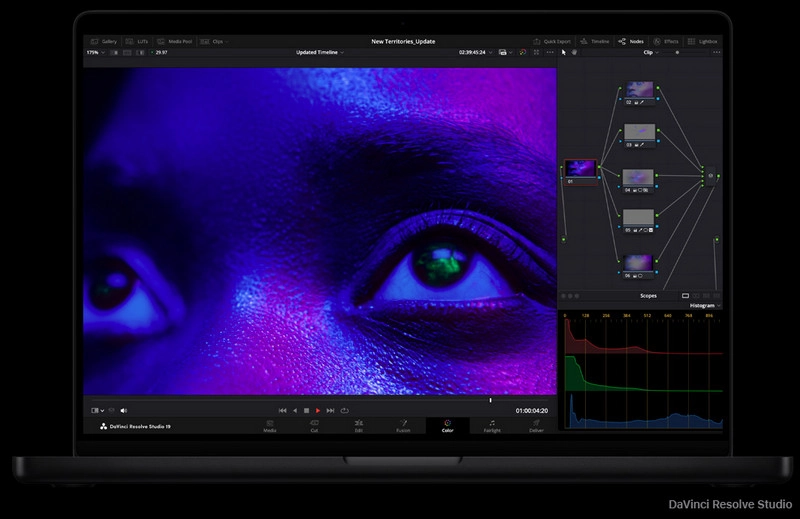Open the Effects panel
The width and height of the screenshot is (800, 519).
(667, 41)
